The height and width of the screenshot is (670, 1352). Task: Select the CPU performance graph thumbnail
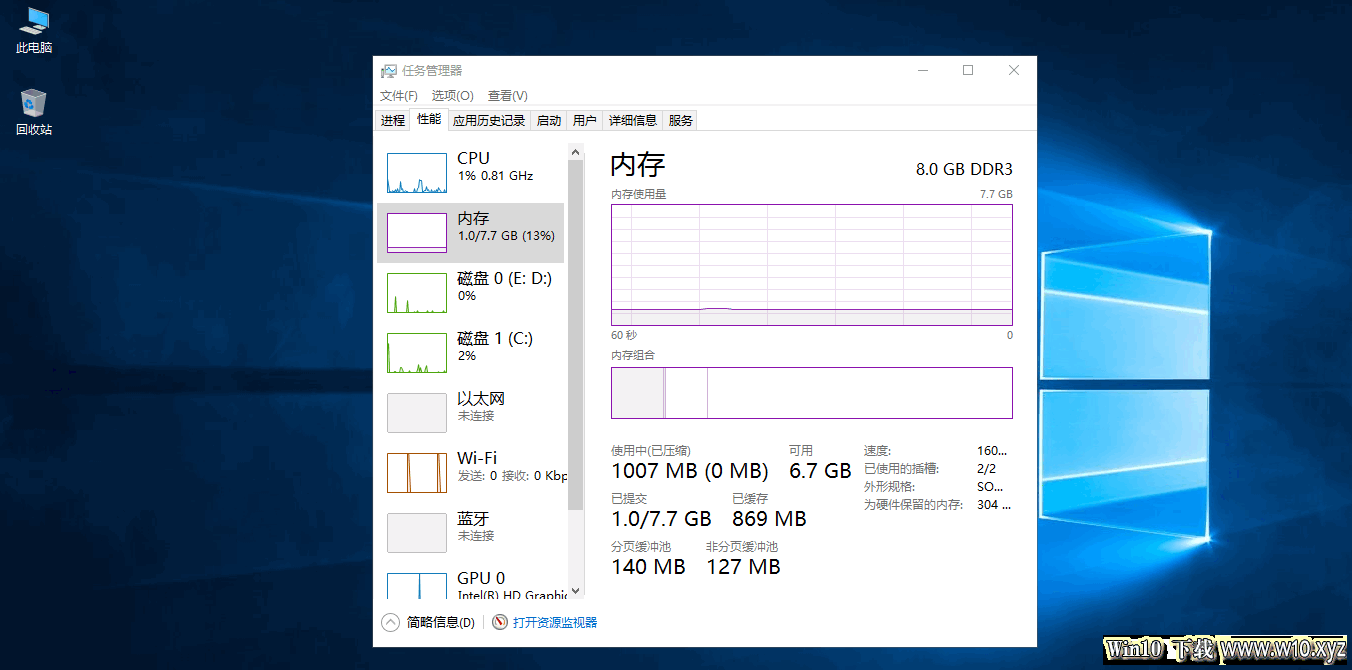point(417,173)
